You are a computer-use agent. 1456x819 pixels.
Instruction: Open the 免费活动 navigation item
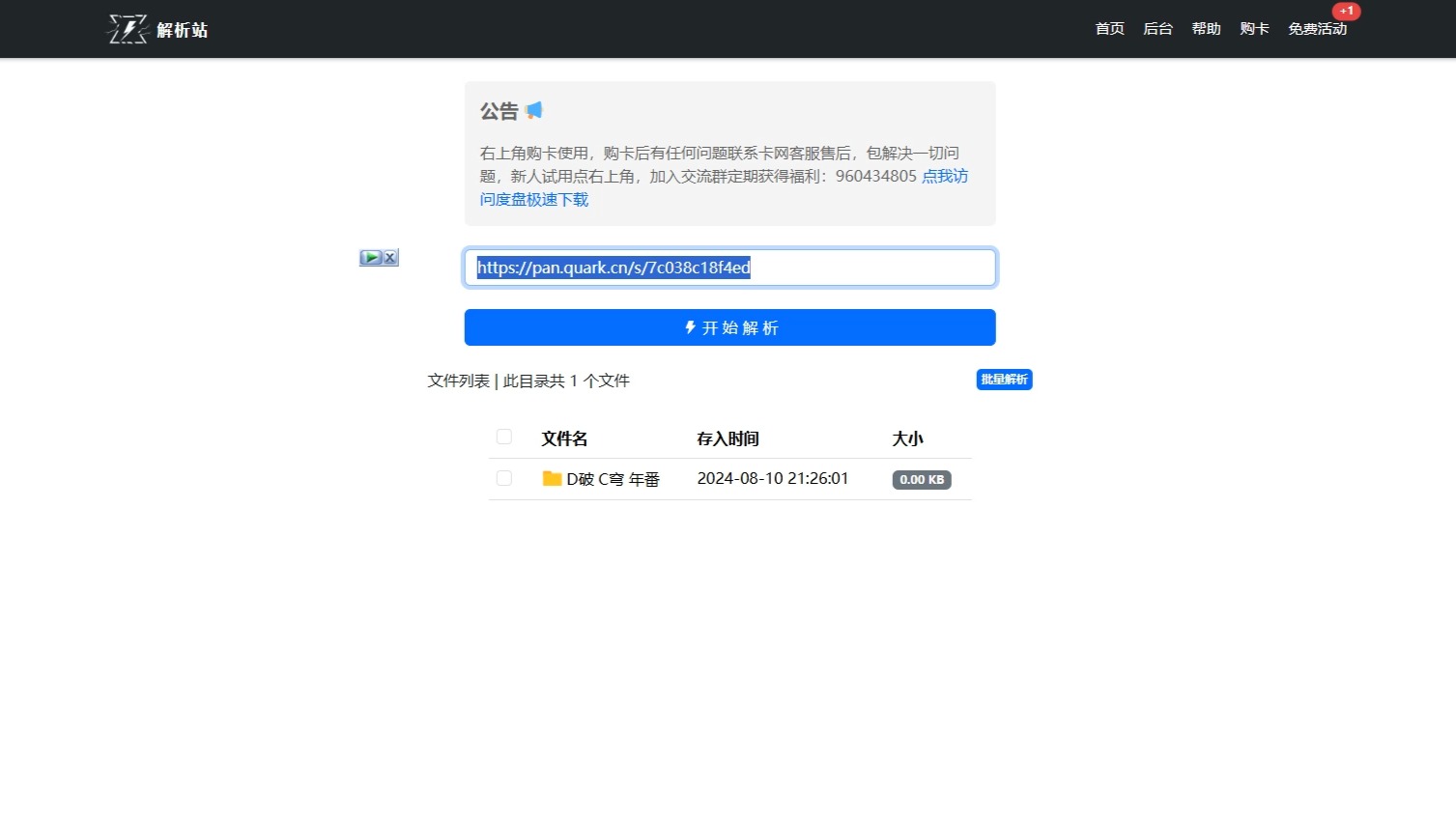click(1317, 29)
